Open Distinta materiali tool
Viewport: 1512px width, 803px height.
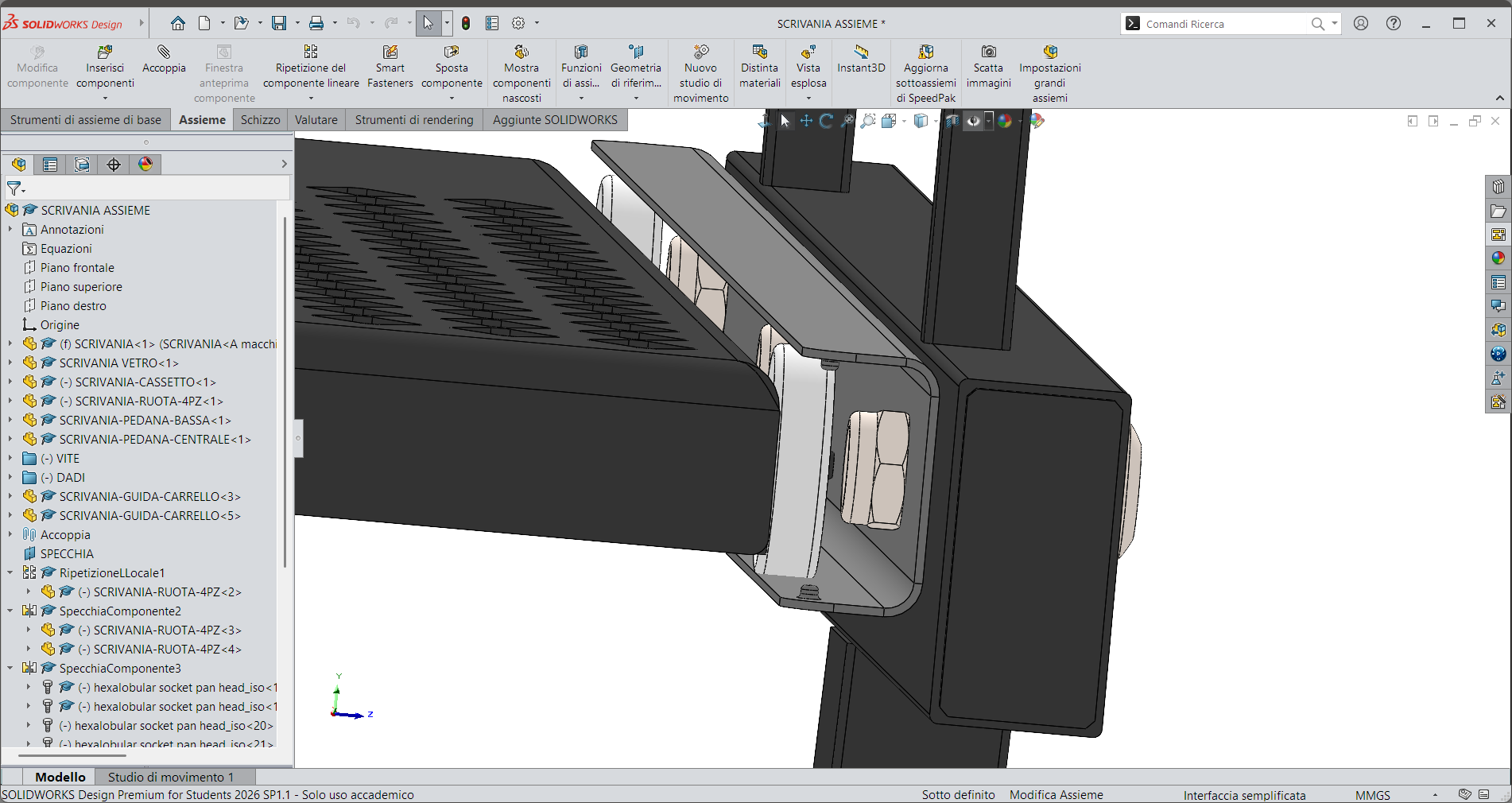pos(760,67)
